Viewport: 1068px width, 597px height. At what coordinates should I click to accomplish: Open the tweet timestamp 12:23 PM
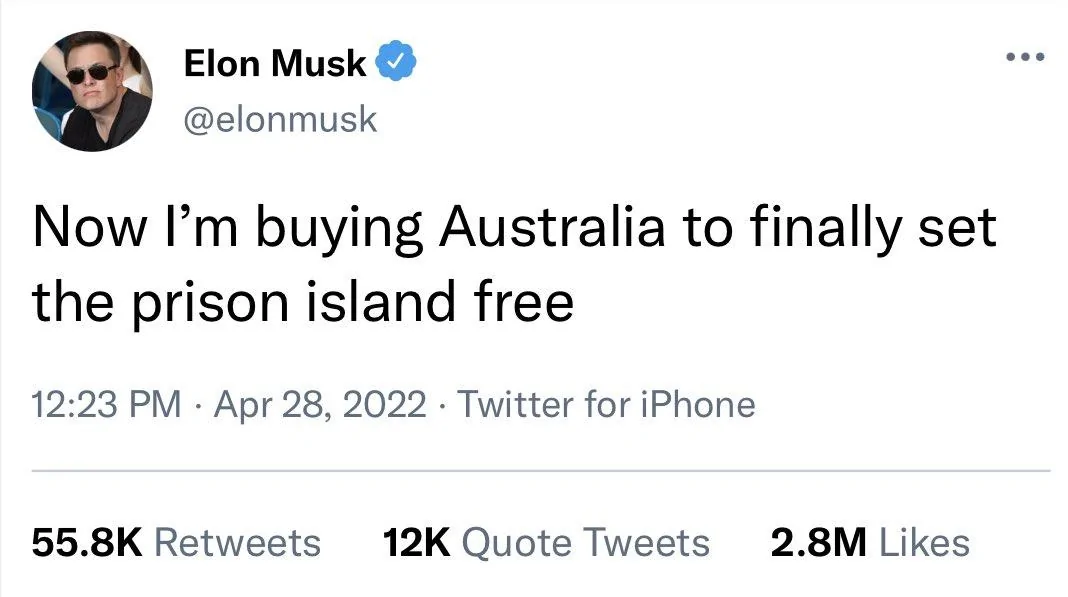point(103,404)
